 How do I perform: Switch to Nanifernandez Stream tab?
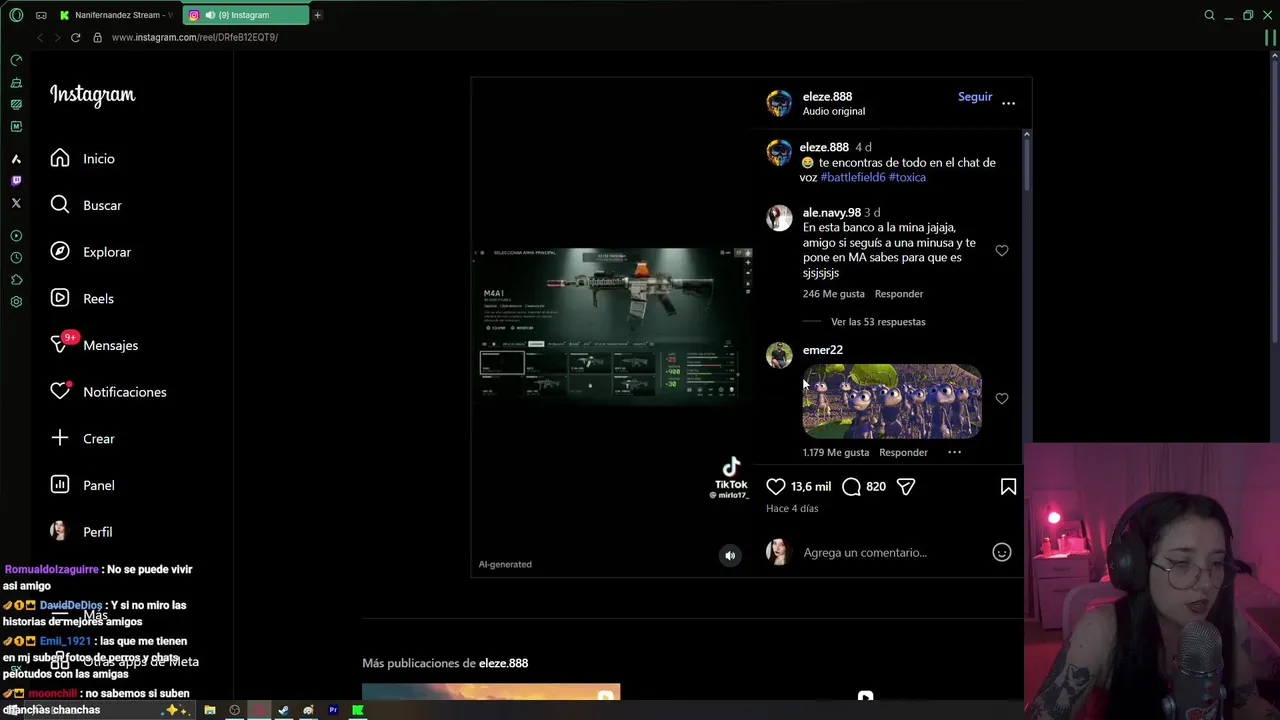pos(116,15)
